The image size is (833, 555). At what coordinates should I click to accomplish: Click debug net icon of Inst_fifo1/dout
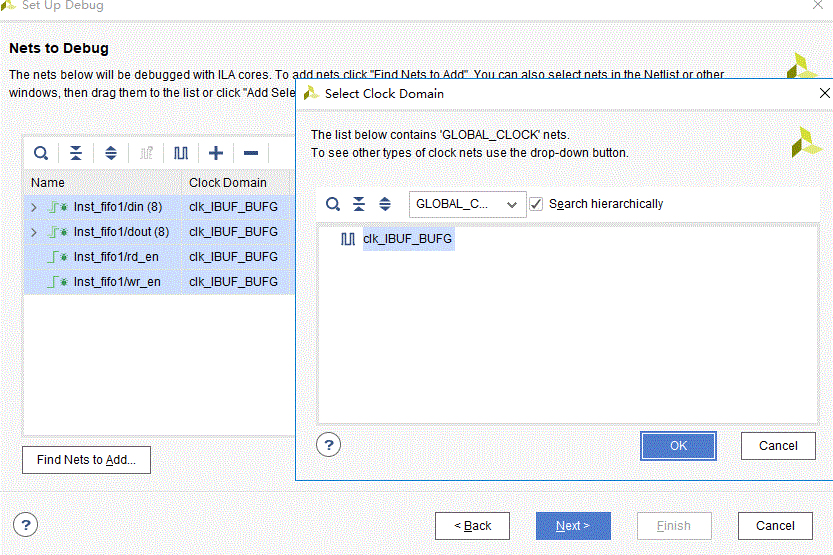coord(58,232)
